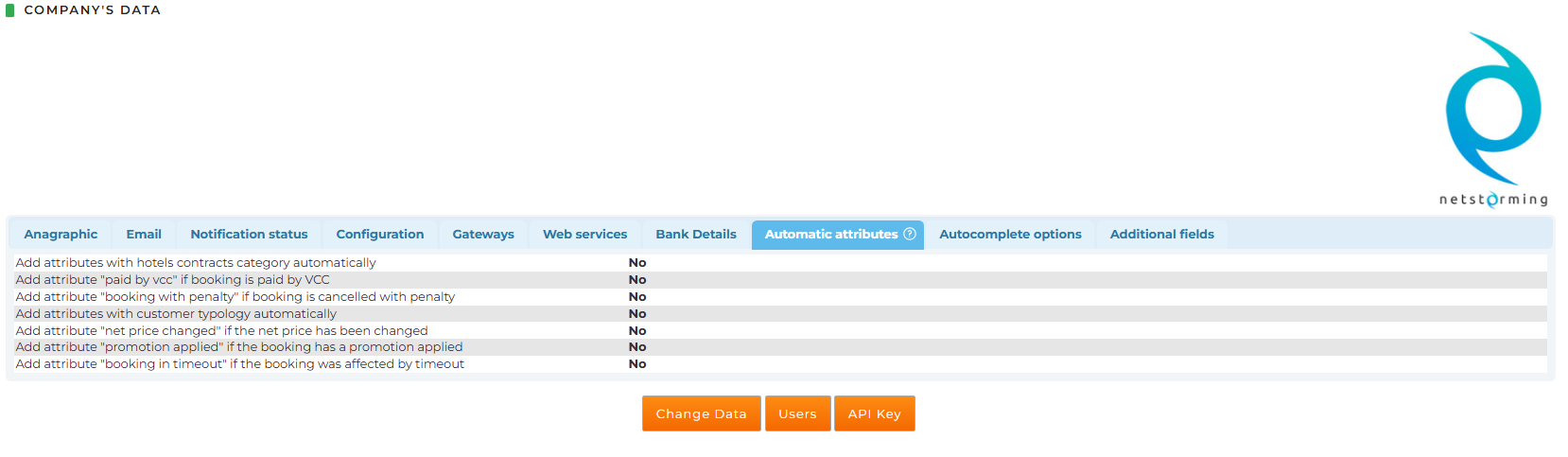This screenshot has height=457, width=1568.
Task: Click the green marker beside Company's Data
Action: [10, 10]
